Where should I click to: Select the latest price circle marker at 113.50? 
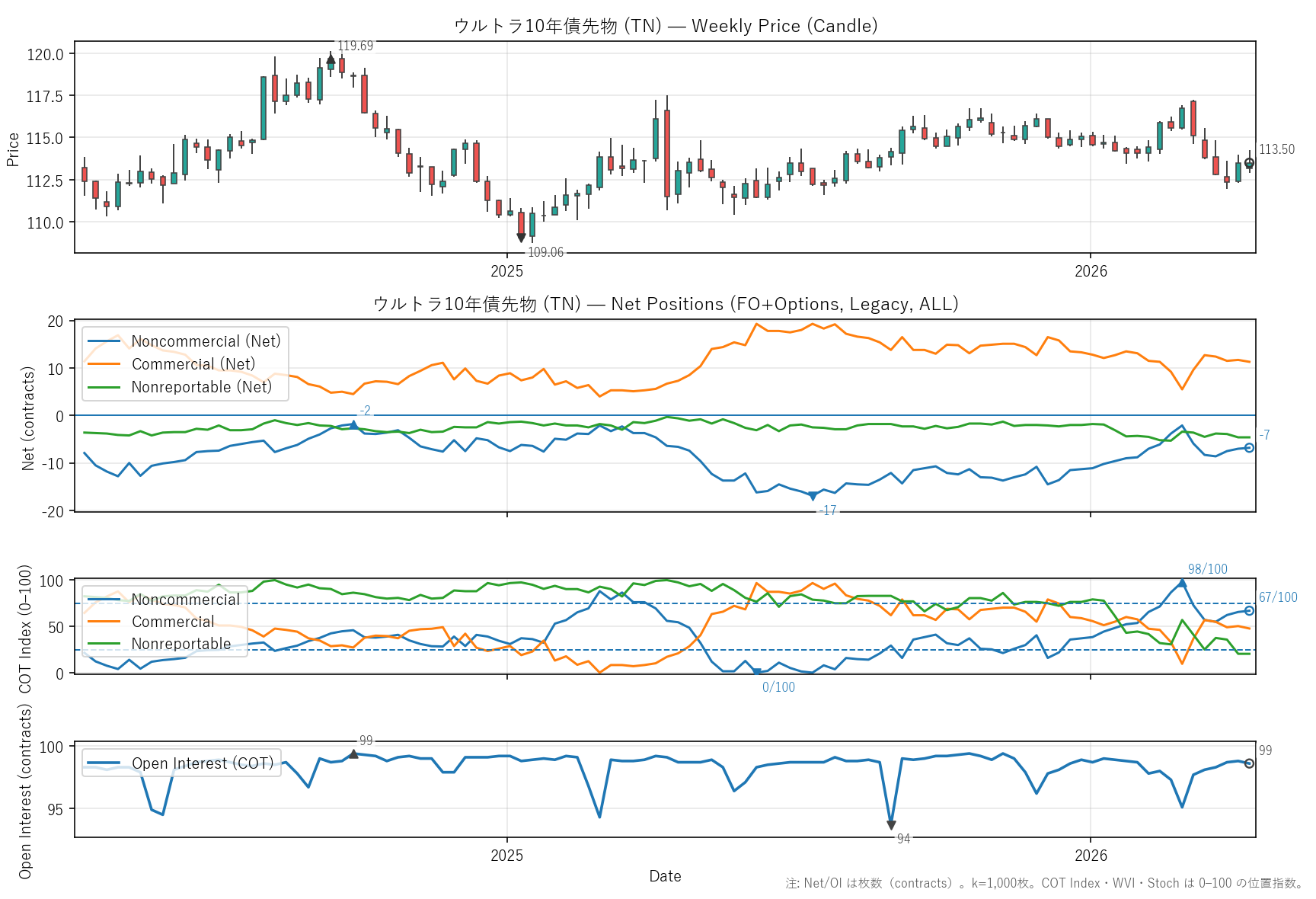pos(1249,163)
